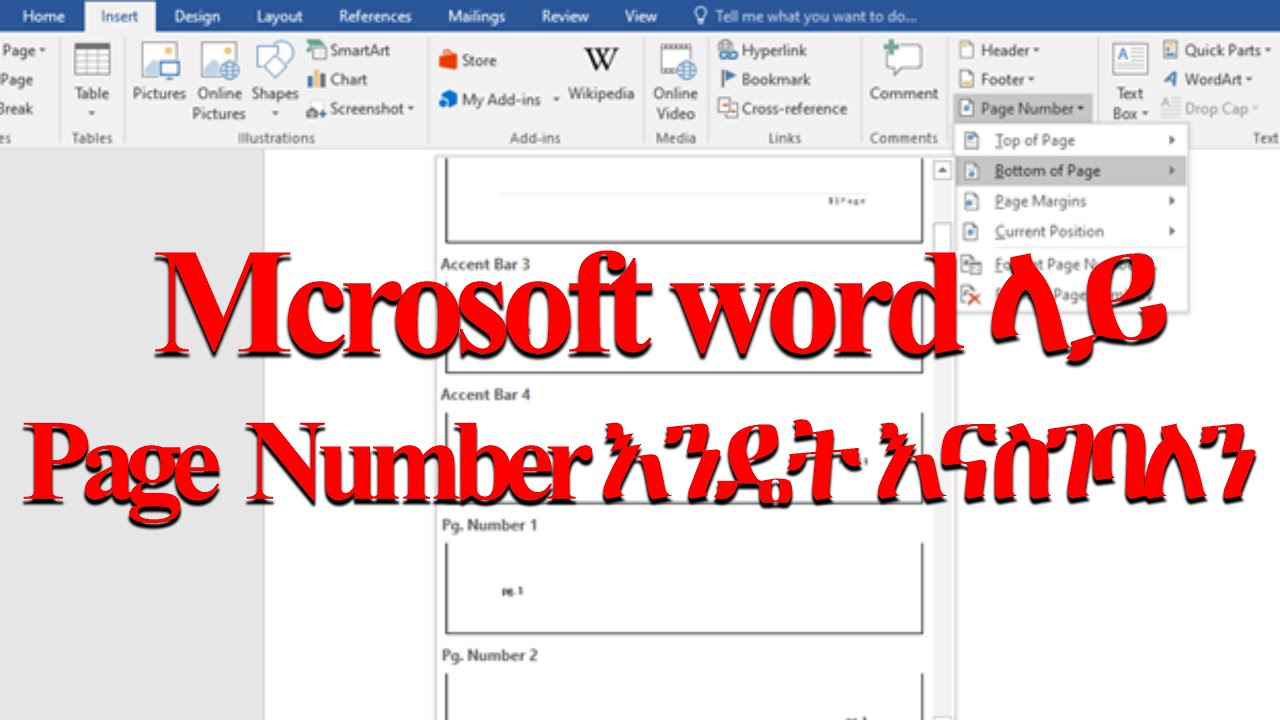Click the gallery scroll up arrow
1280x720 pixels.
941,171
